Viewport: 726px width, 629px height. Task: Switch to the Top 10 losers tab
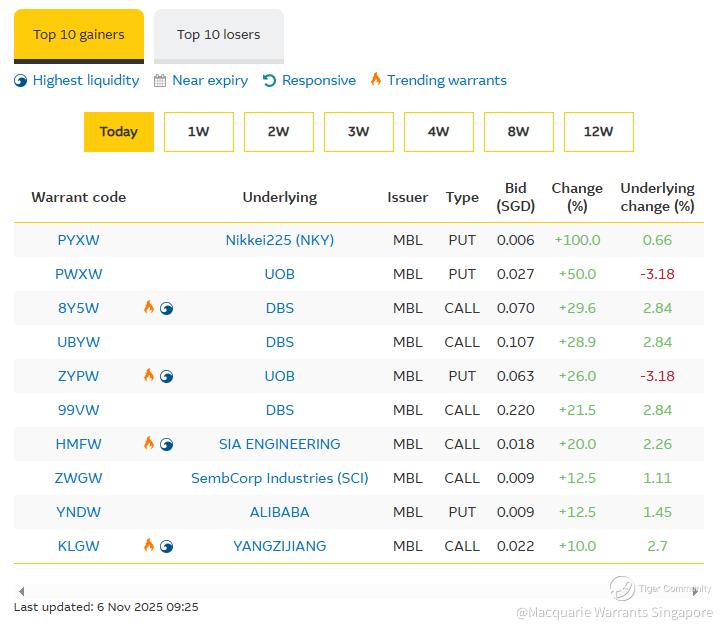218,35
